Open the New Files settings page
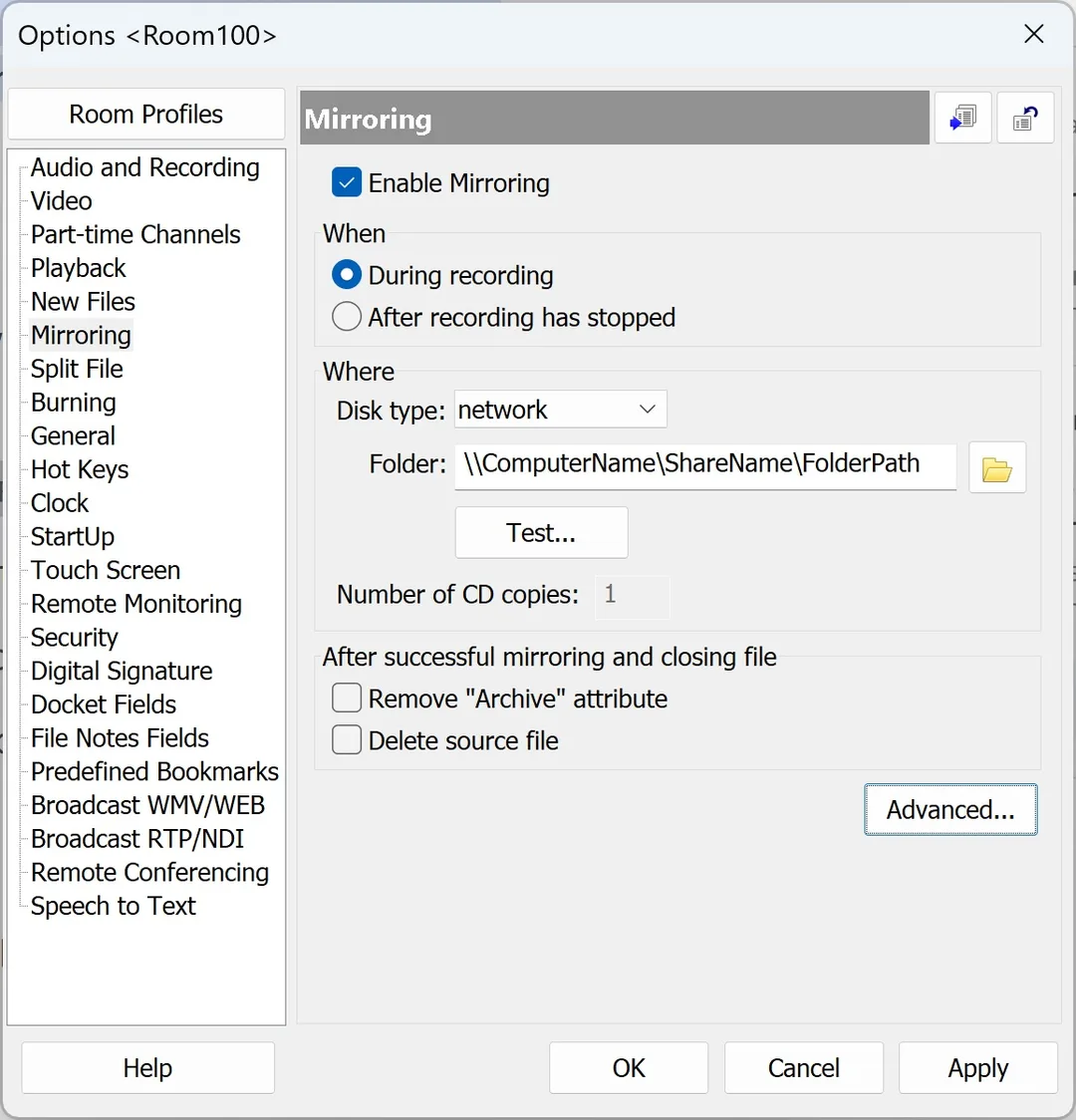 [x=83, y=302]
